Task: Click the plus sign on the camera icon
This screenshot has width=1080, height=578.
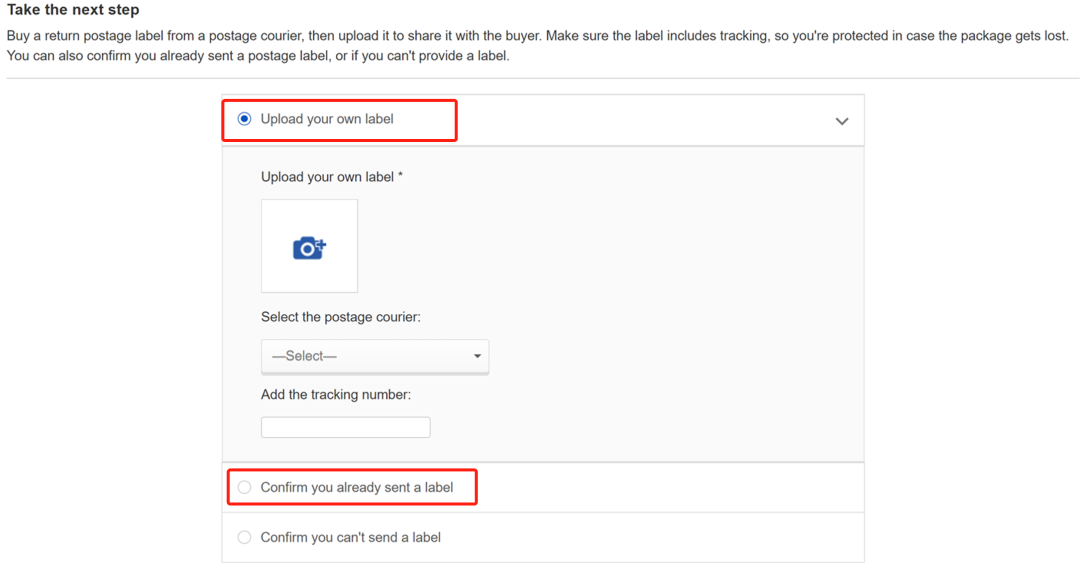Action: 322,244
